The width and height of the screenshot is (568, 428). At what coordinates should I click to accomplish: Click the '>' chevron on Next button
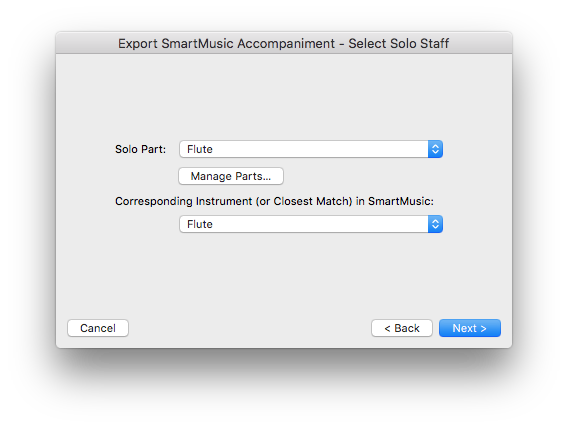point(483,328)
